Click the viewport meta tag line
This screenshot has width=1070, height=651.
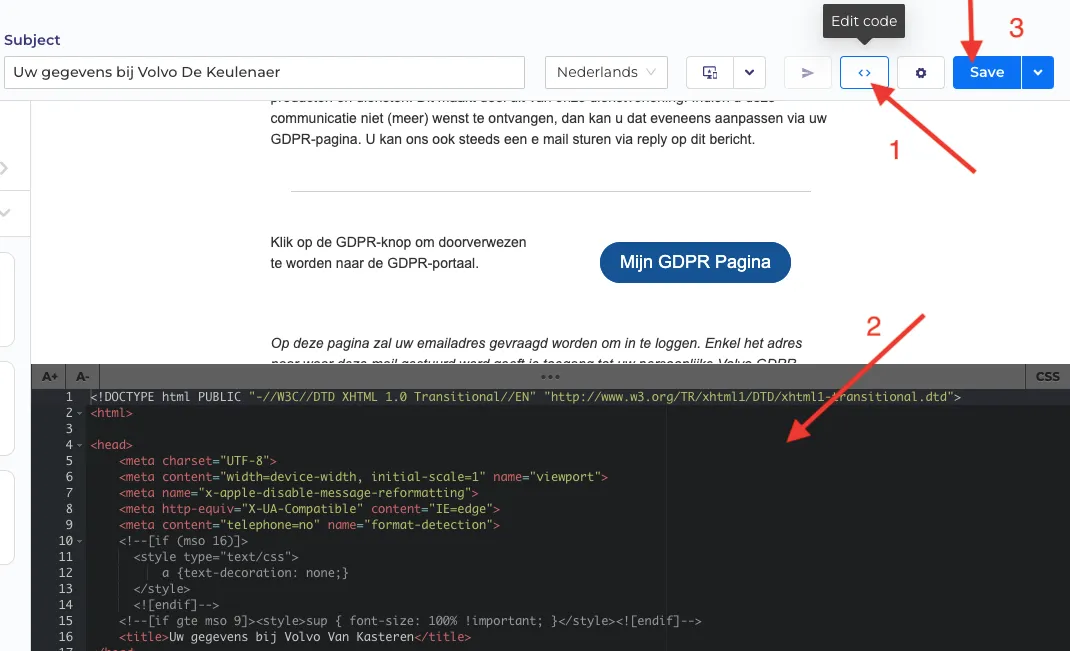point(363,477)
